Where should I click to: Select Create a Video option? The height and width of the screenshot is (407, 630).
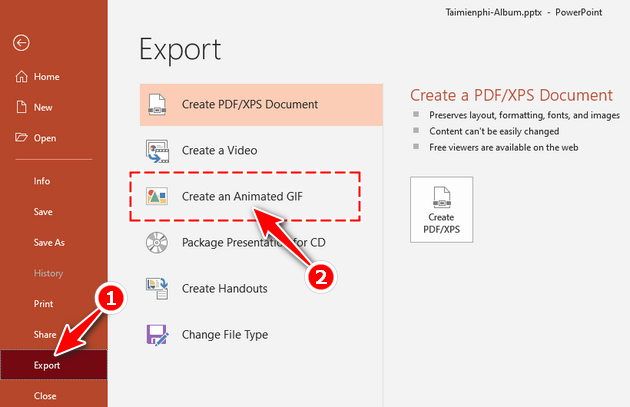pos(261,151)
